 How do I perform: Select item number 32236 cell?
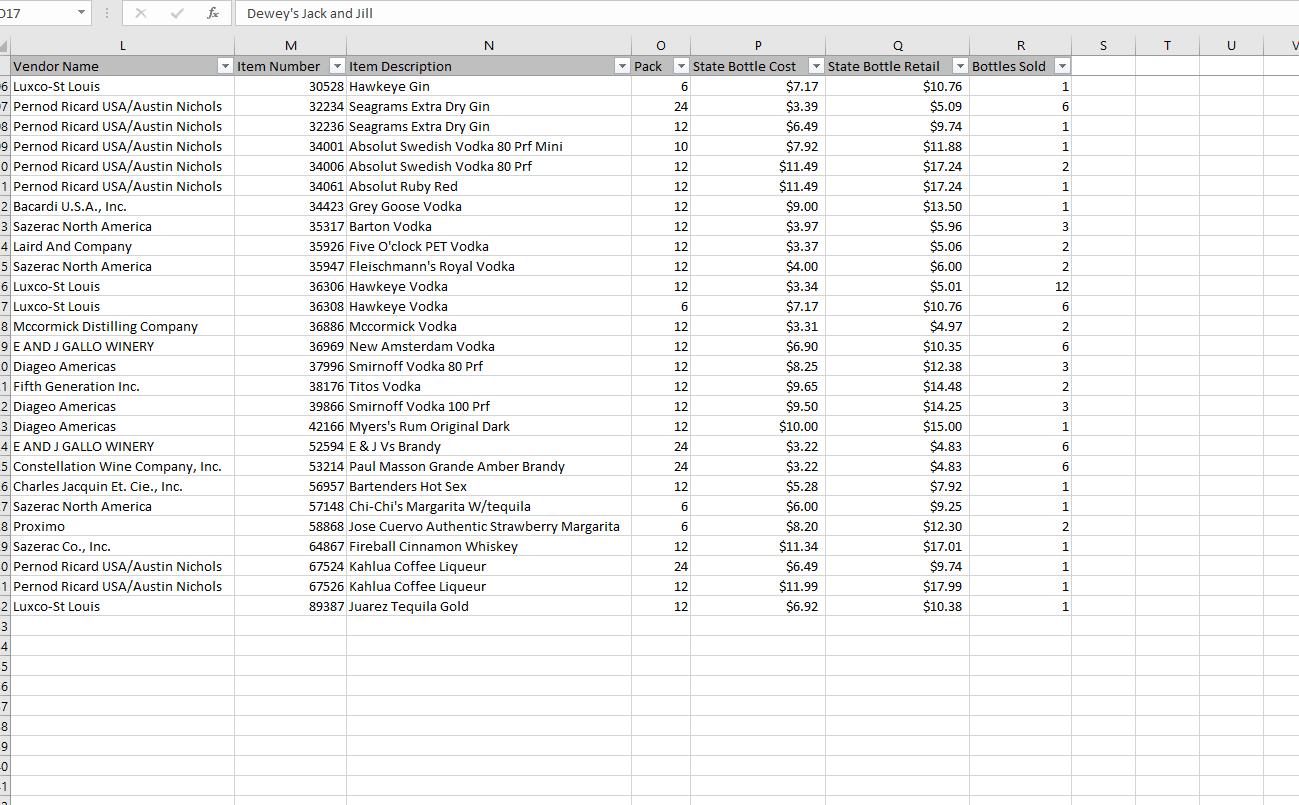tap(291, 126)
